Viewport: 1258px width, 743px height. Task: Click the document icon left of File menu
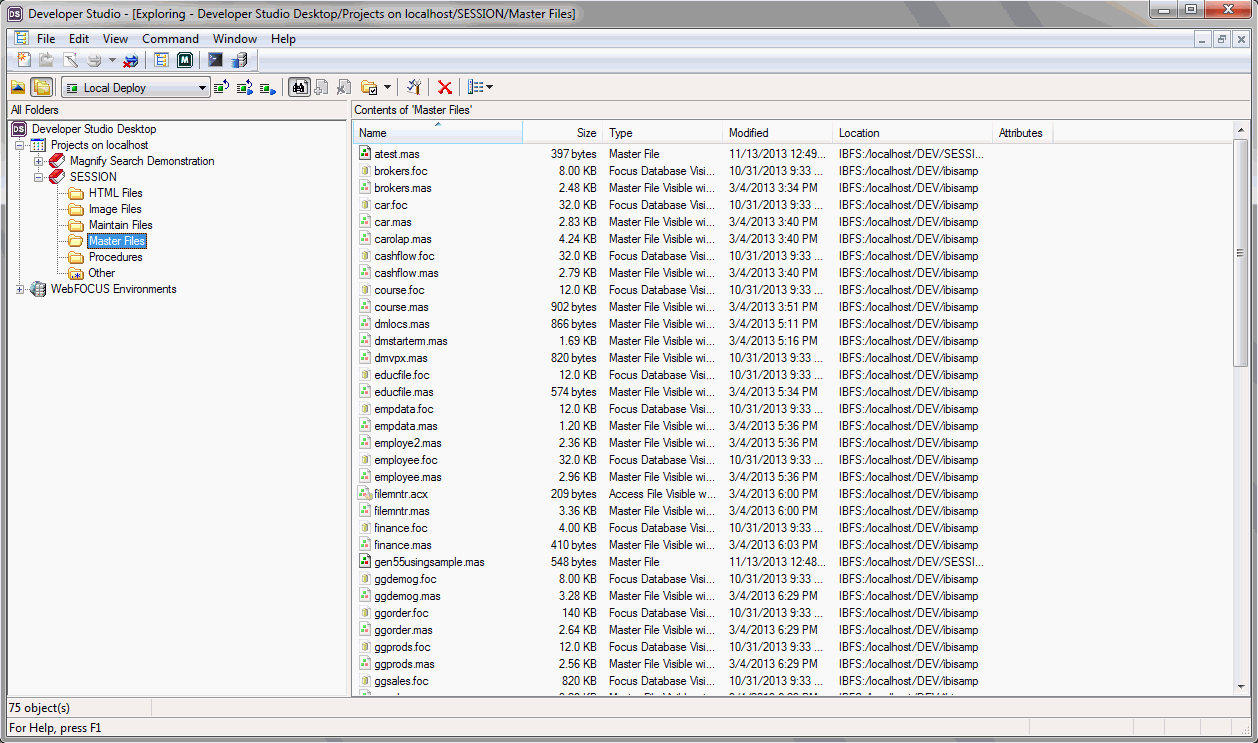(20, 39)
